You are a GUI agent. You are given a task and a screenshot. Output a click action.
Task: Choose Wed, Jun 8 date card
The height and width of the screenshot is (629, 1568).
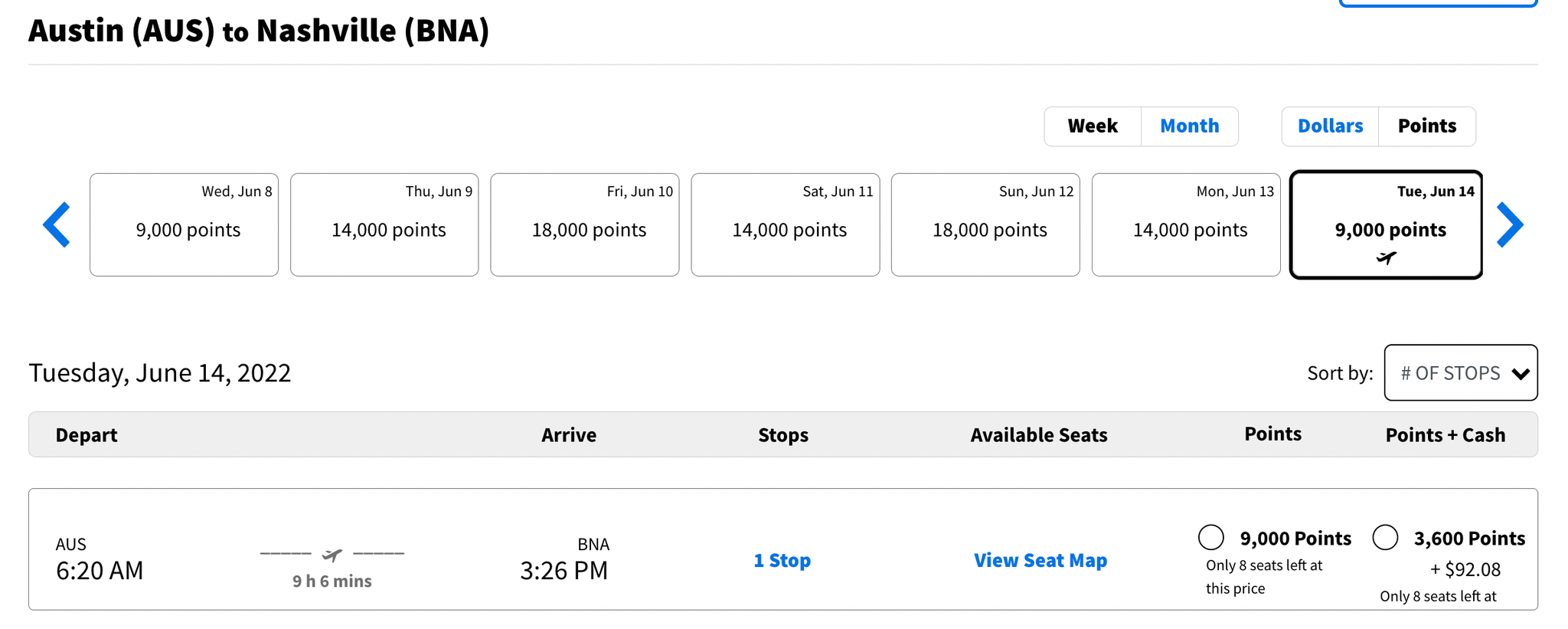pos(184,225)
